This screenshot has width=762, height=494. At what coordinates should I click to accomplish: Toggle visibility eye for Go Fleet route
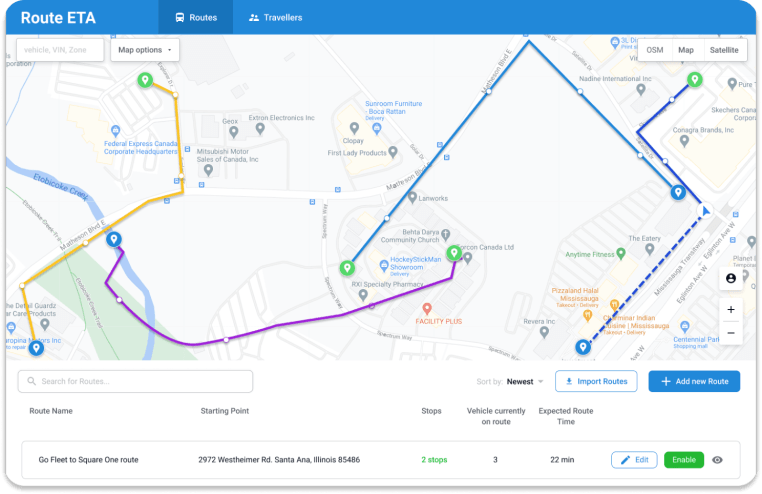coord(718,460)
